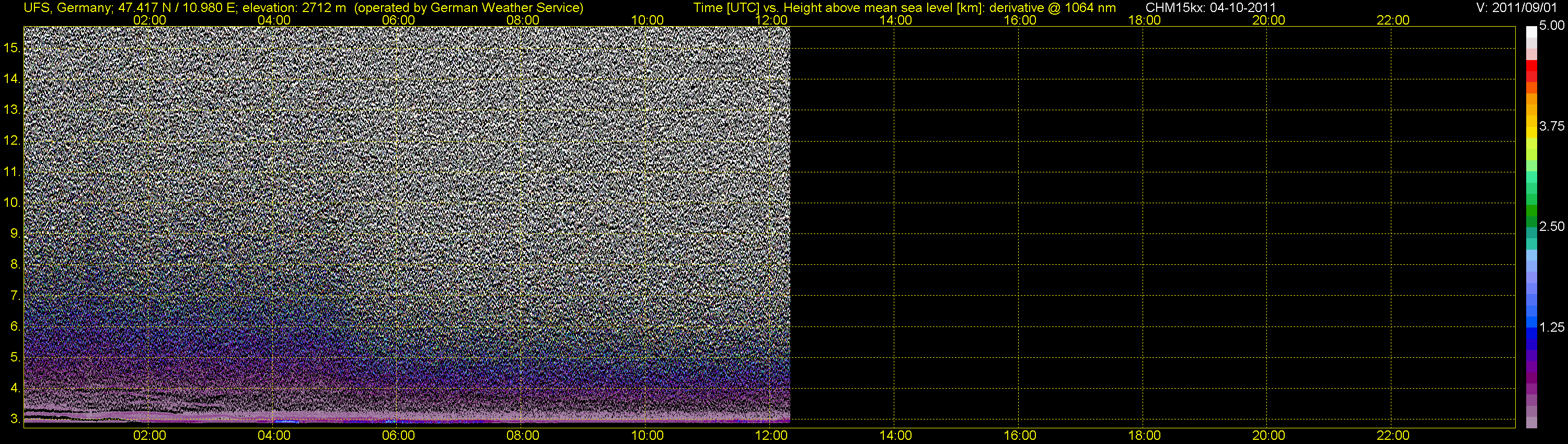Click the '12.' height axis label
The width and height of the screenshot is (1568, 444).
12,141
